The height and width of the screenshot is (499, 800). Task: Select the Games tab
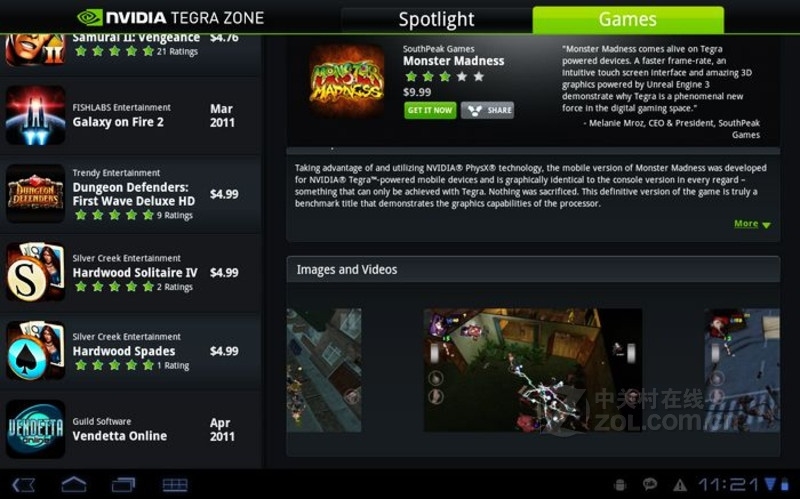[x=628, y=19]
